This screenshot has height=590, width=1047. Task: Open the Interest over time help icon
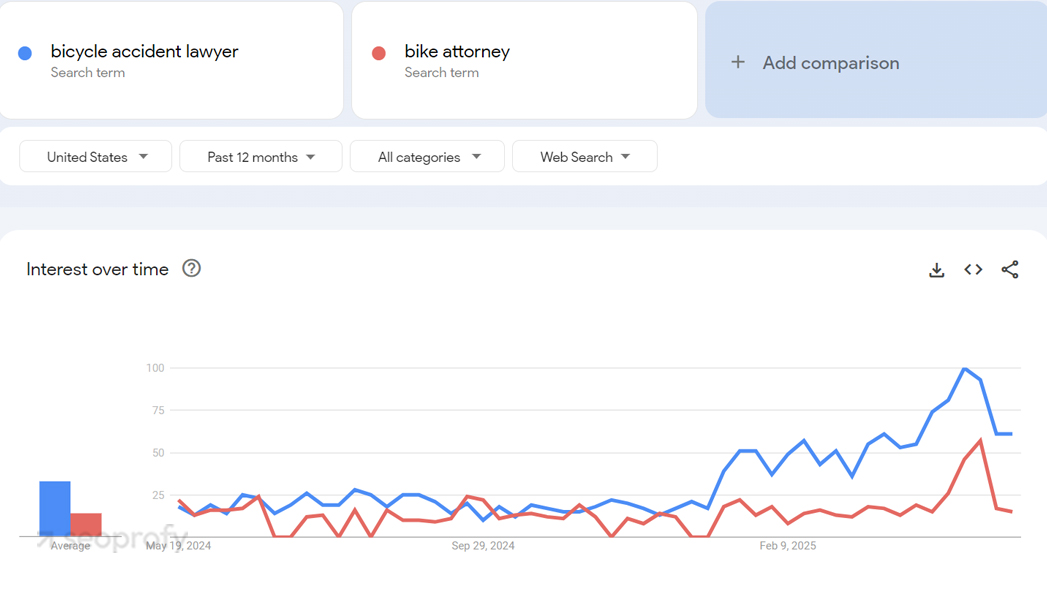click(192, 268)
